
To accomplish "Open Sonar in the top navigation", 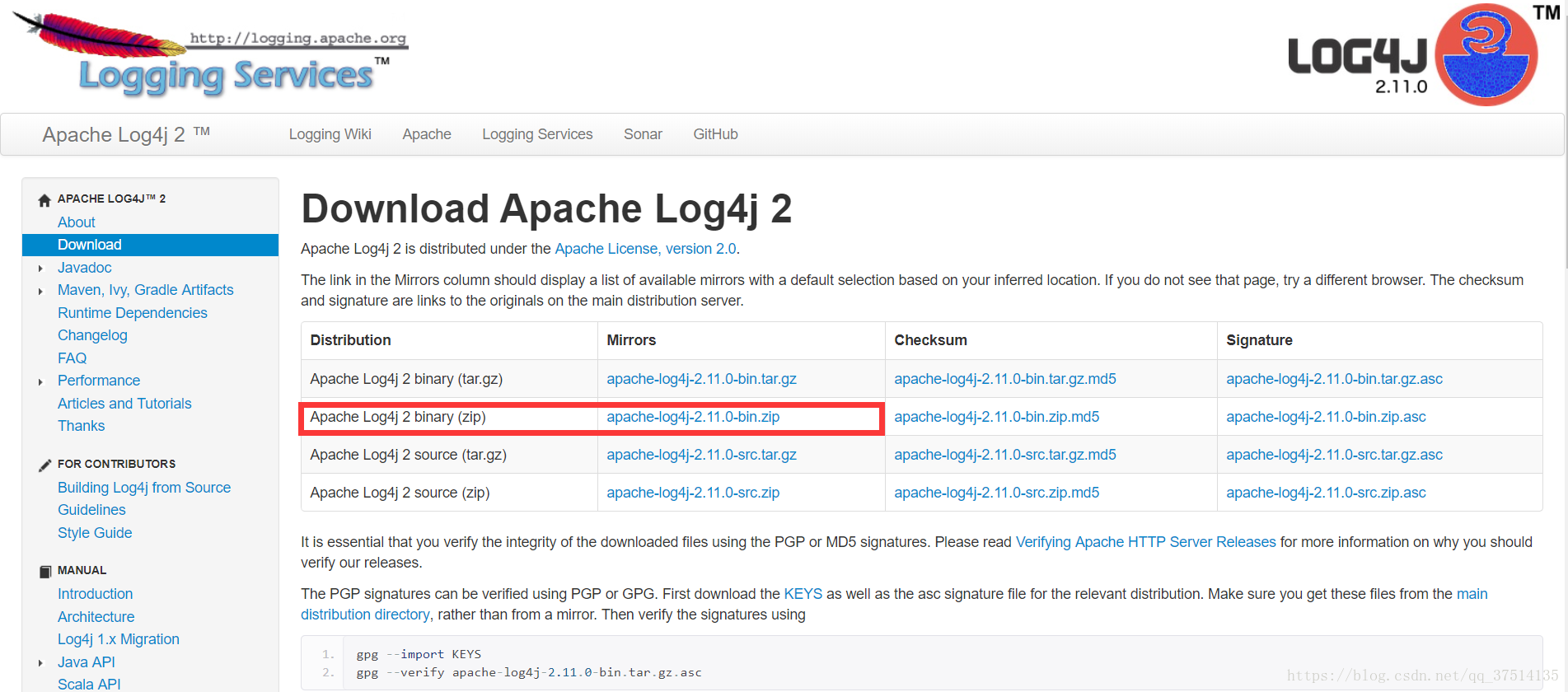I will tap(643, 134).
